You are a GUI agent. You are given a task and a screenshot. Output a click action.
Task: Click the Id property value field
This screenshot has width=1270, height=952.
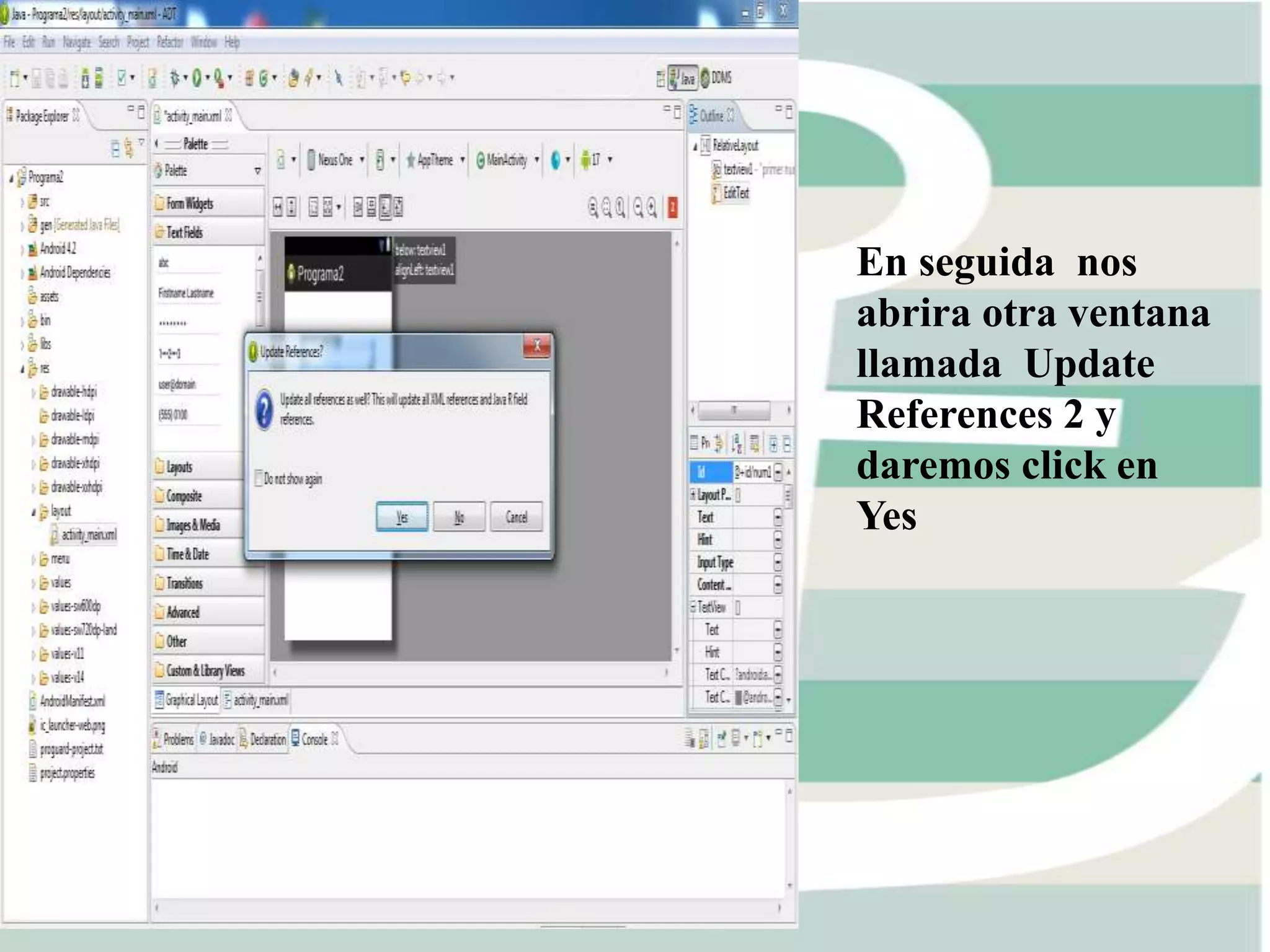point(753,472)
